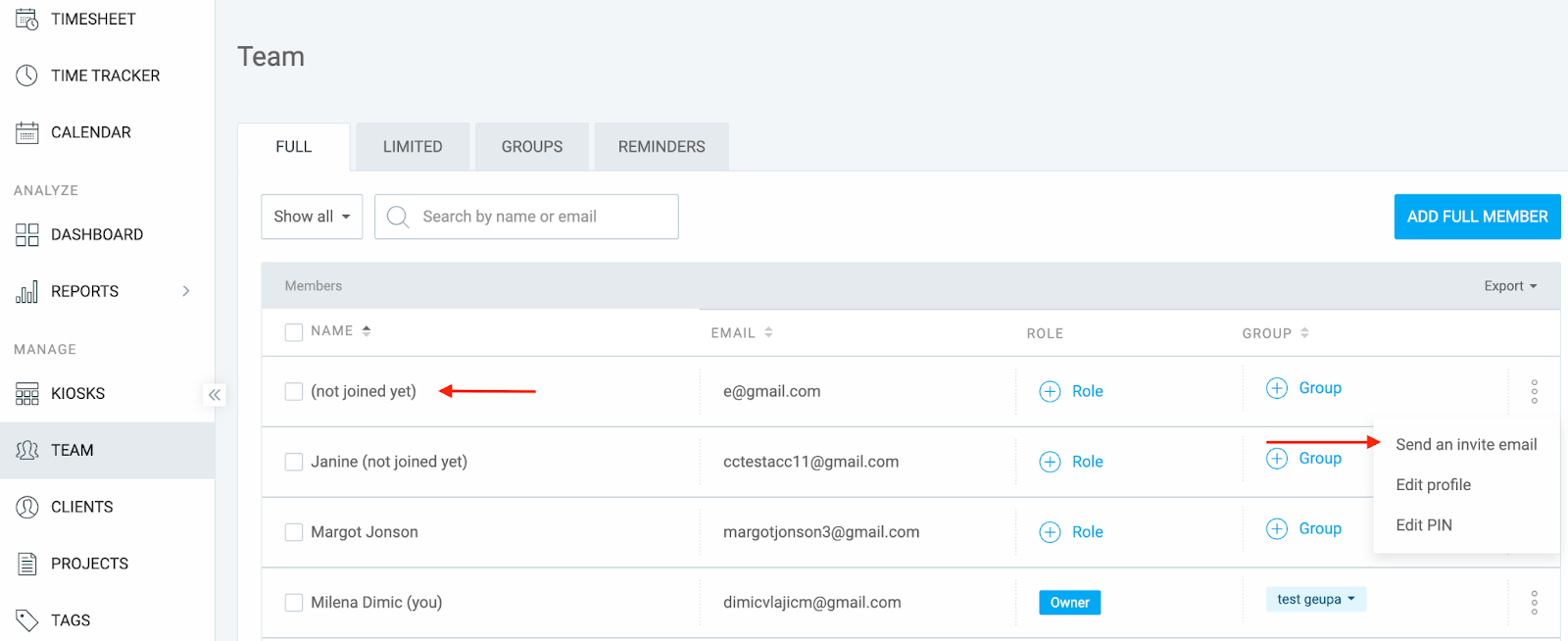This screenshot has width=1568, height=641.
Task: Click the Reports bar chart icon
Action: (26, 291)
